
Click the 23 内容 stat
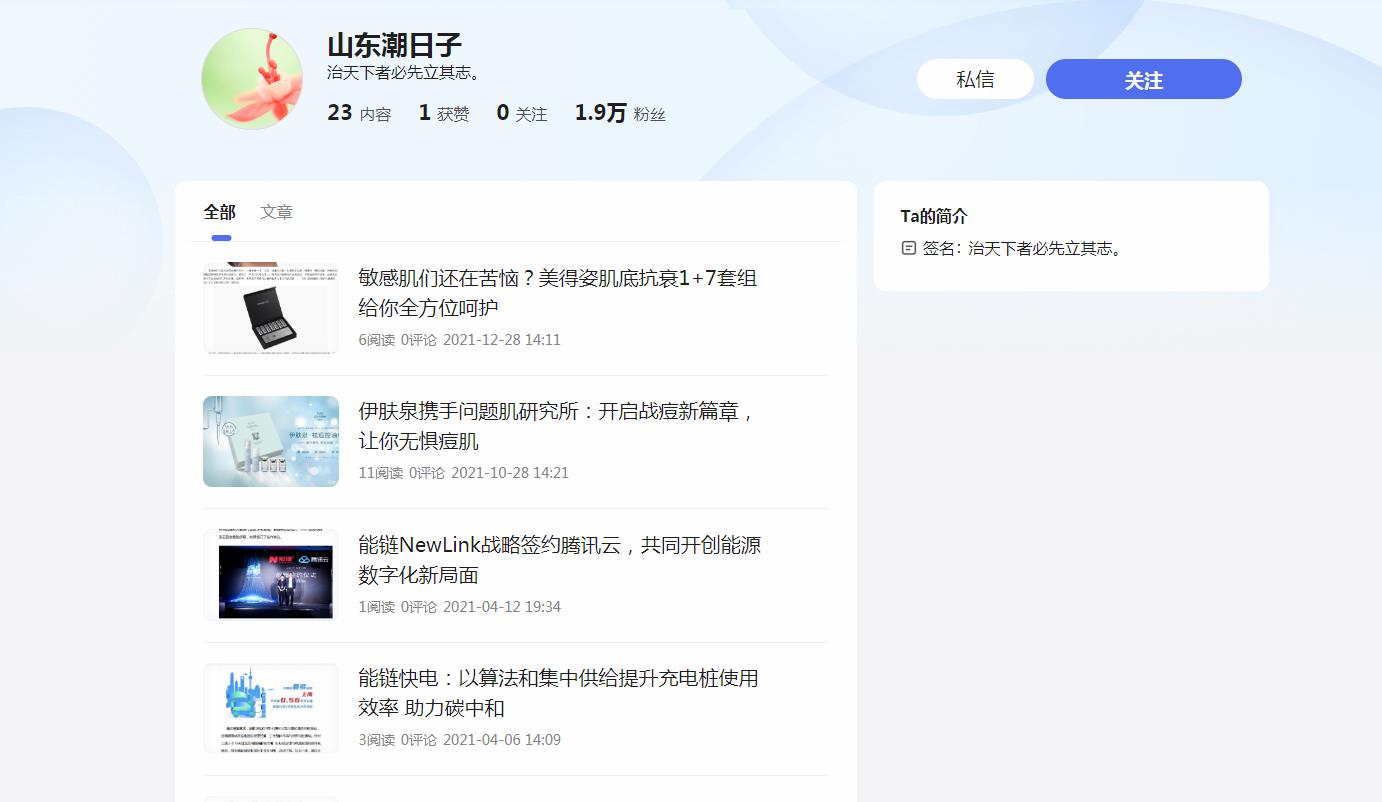coord(359,113)
